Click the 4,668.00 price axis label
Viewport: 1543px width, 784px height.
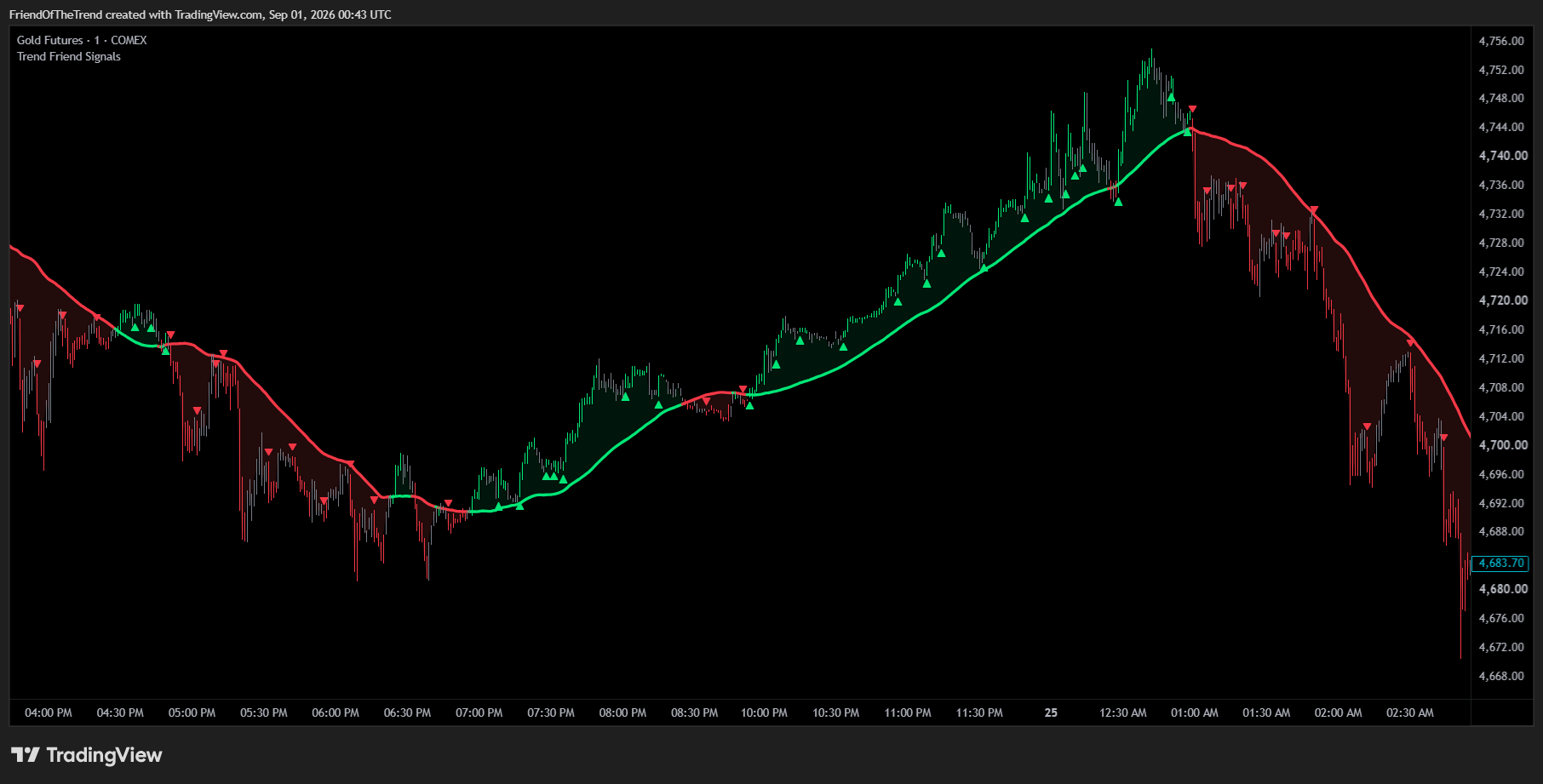[1501, 676]
